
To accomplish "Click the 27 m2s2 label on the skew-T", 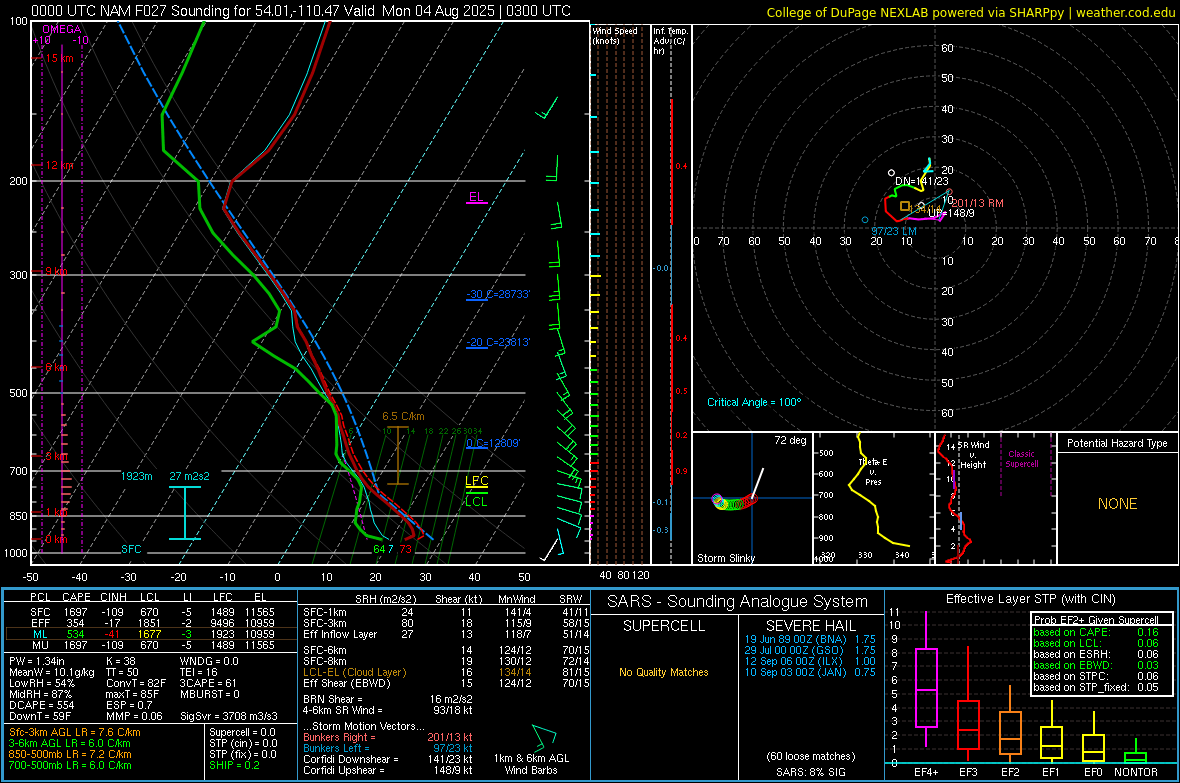I will click(190, 477).
